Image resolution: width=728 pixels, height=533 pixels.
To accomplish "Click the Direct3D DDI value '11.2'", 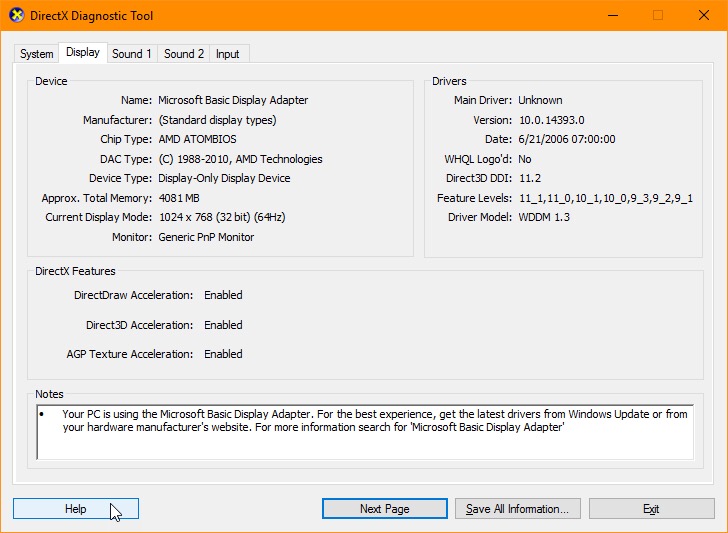I will (530, 178).
